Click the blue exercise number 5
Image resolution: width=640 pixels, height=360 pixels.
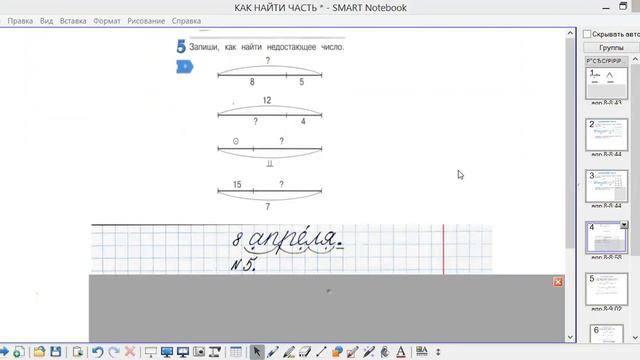[181, 47]
